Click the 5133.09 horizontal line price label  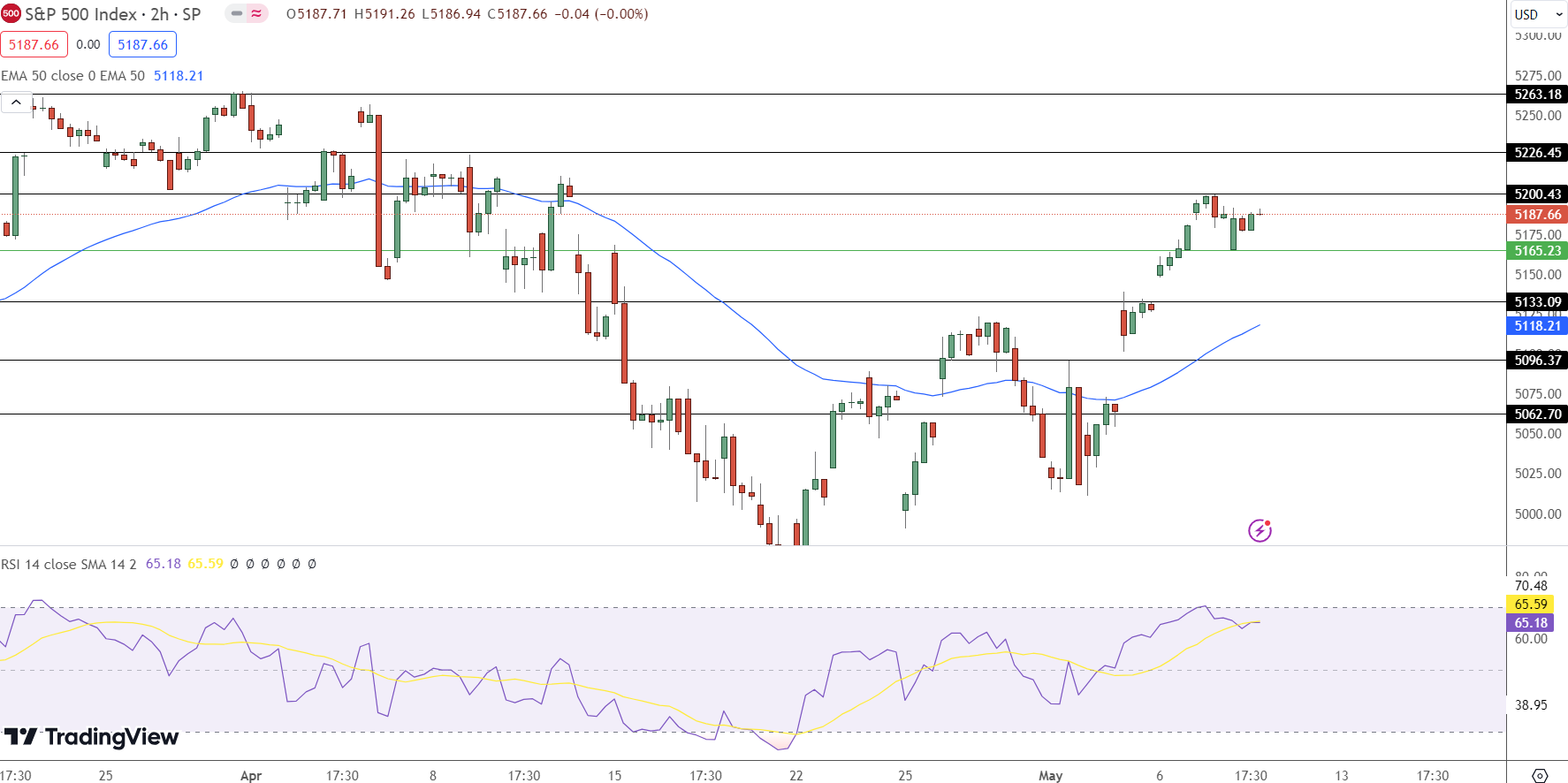tap(1537, 302)
